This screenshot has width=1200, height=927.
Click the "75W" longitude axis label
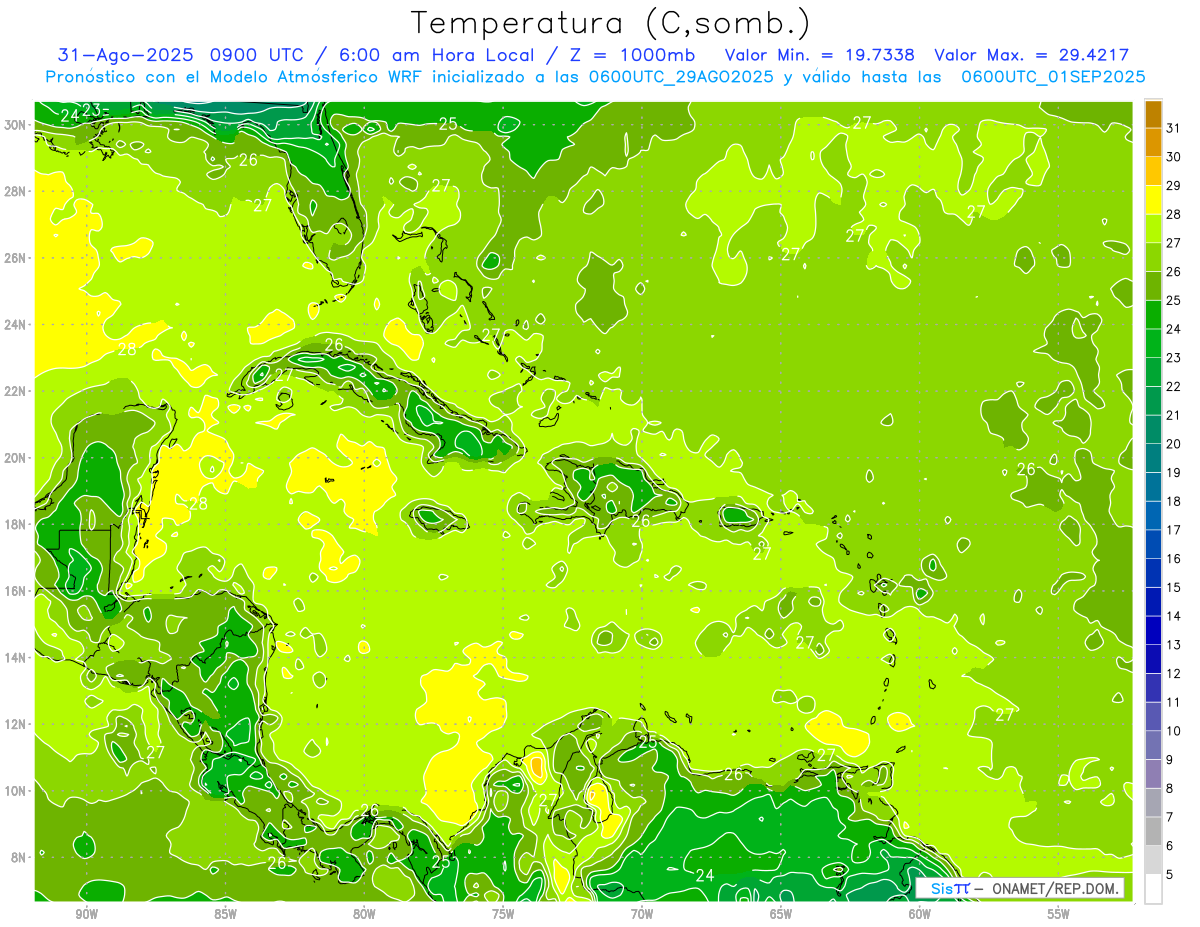coord(503,914)
